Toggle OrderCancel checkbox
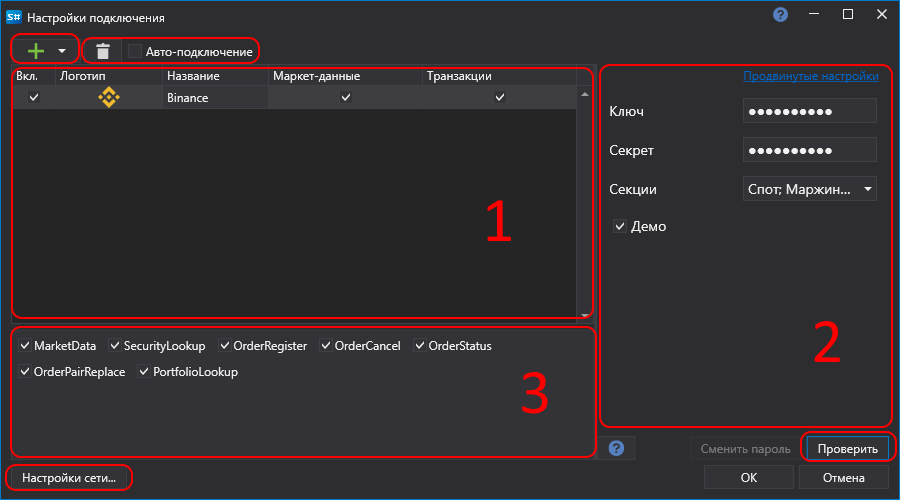Screen dimensions: 900x500 [x=325, y=346]
